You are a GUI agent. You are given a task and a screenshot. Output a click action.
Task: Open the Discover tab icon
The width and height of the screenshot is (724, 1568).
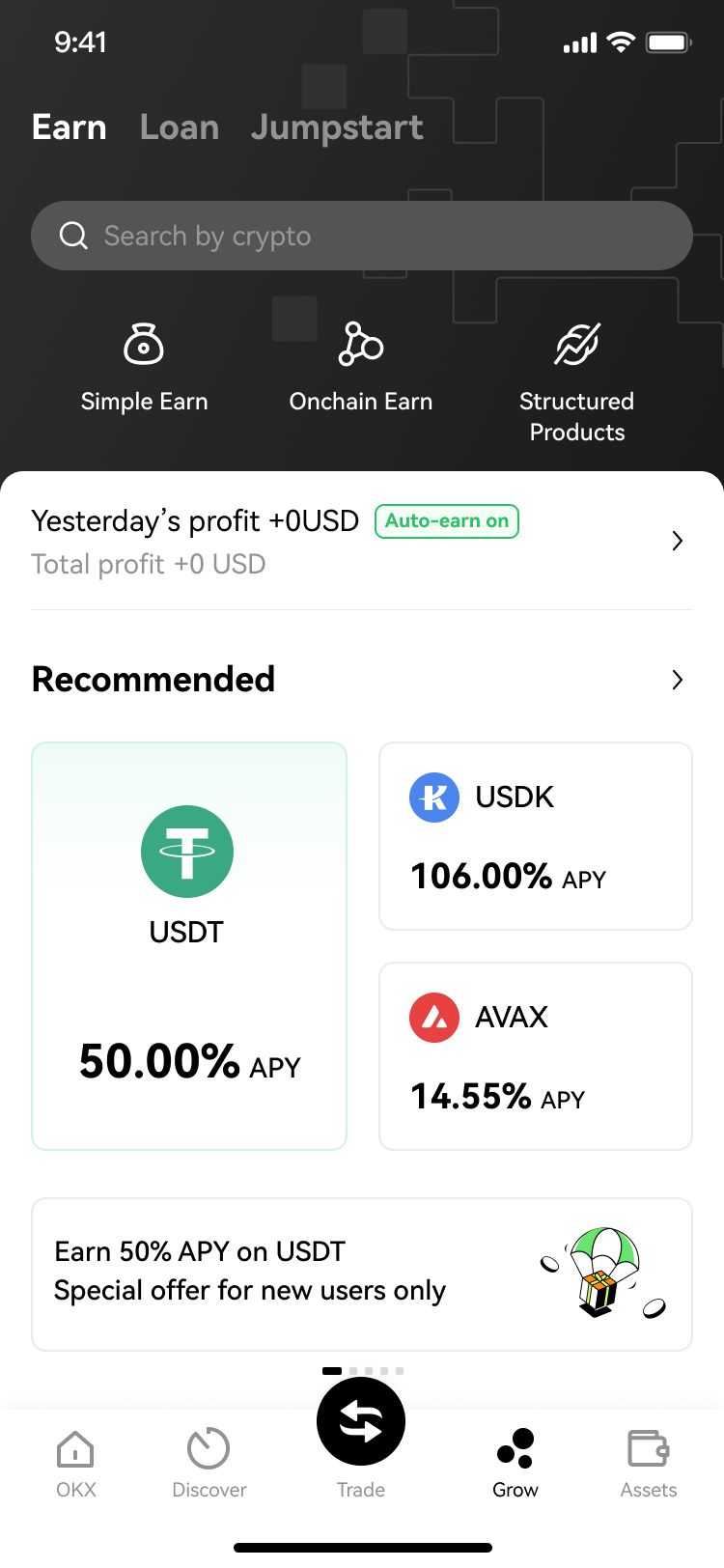[209, 1449]
